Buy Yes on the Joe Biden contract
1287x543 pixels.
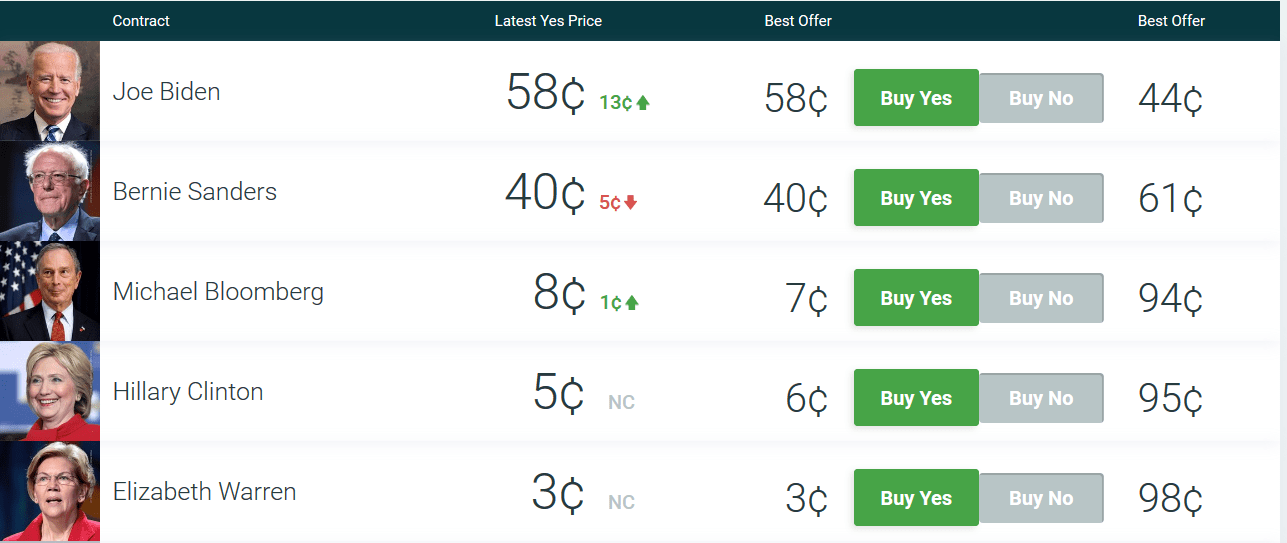(x=916, y=98)
